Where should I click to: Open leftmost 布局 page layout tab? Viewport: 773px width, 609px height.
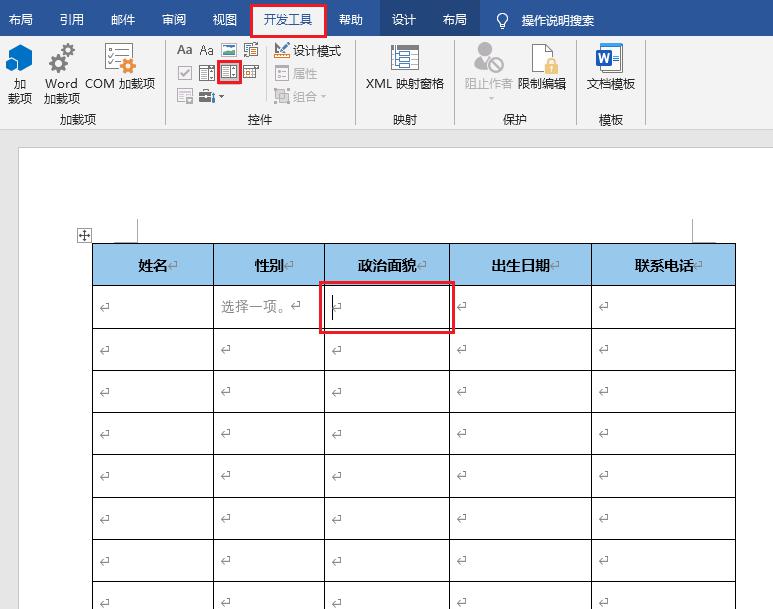(x=21, y=20)
